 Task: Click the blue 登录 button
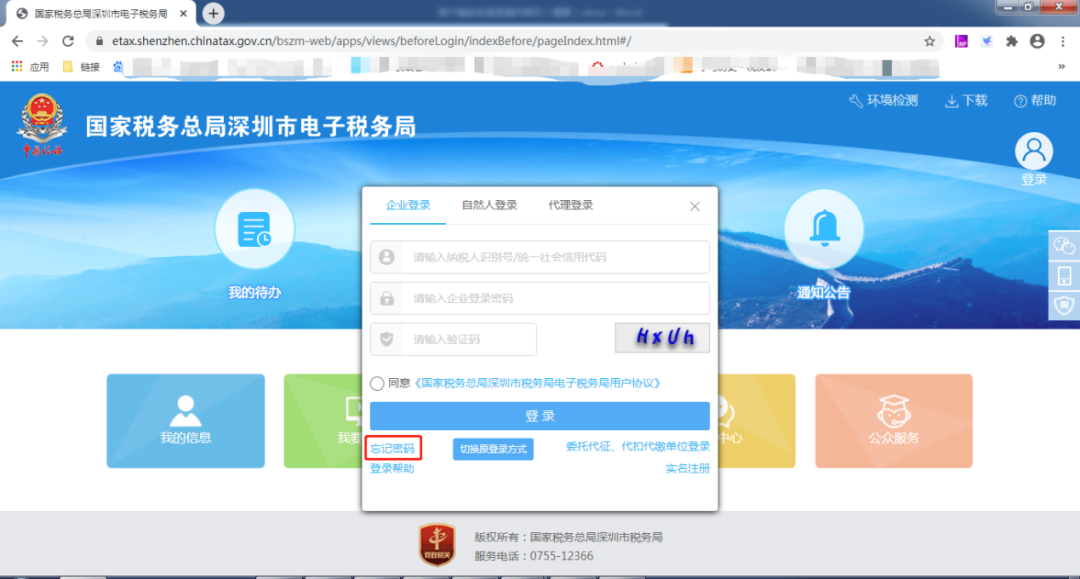[x=540, y=416]
